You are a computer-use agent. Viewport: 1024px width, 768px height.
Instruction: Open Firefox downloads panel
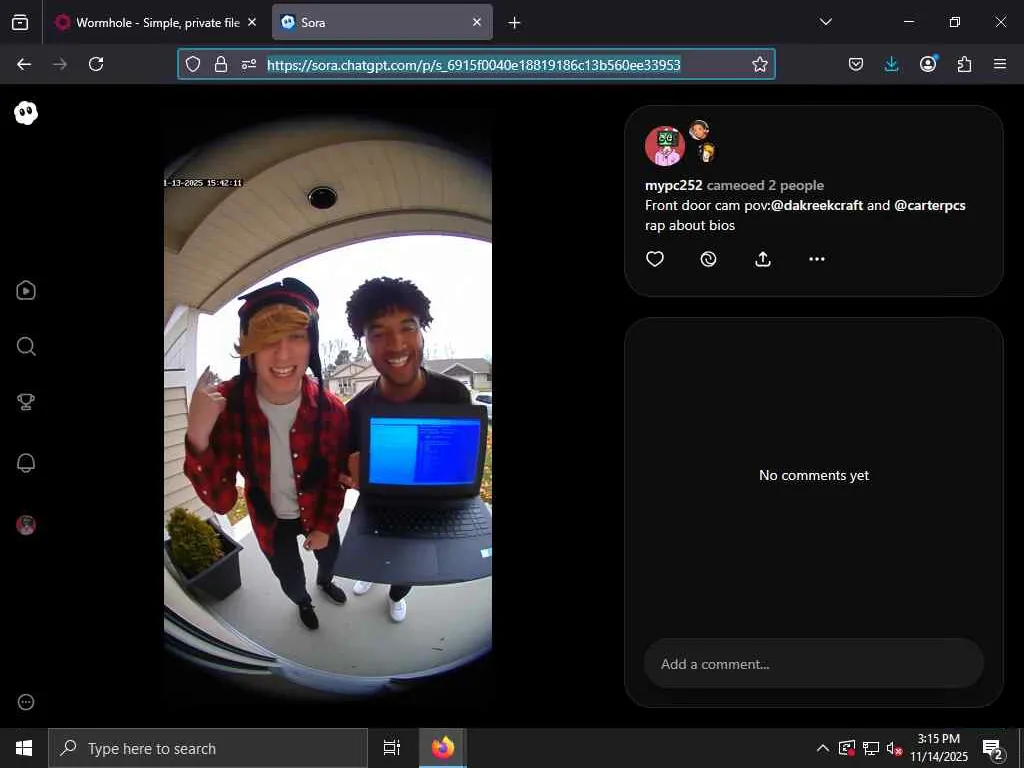[x=891, y=64]
